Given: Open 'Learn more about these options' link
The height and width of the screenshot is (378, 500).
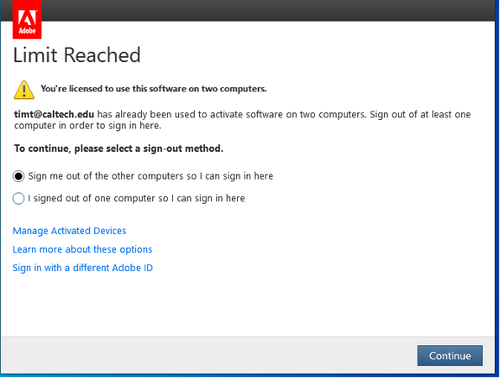Looking at the screenshot, I should pyautogui.click(x=82, y=249).
